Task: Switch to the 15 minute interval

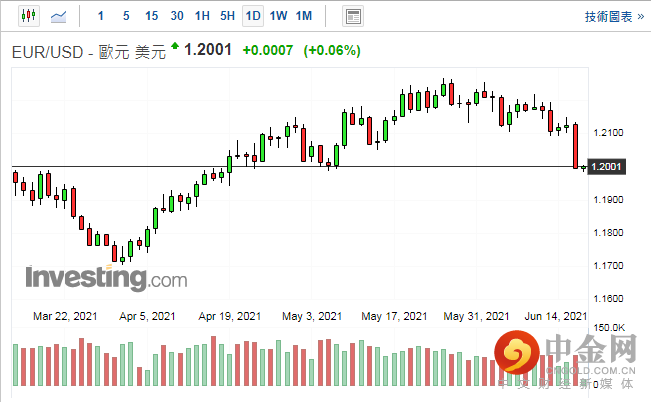Action: tap(151, 16)
